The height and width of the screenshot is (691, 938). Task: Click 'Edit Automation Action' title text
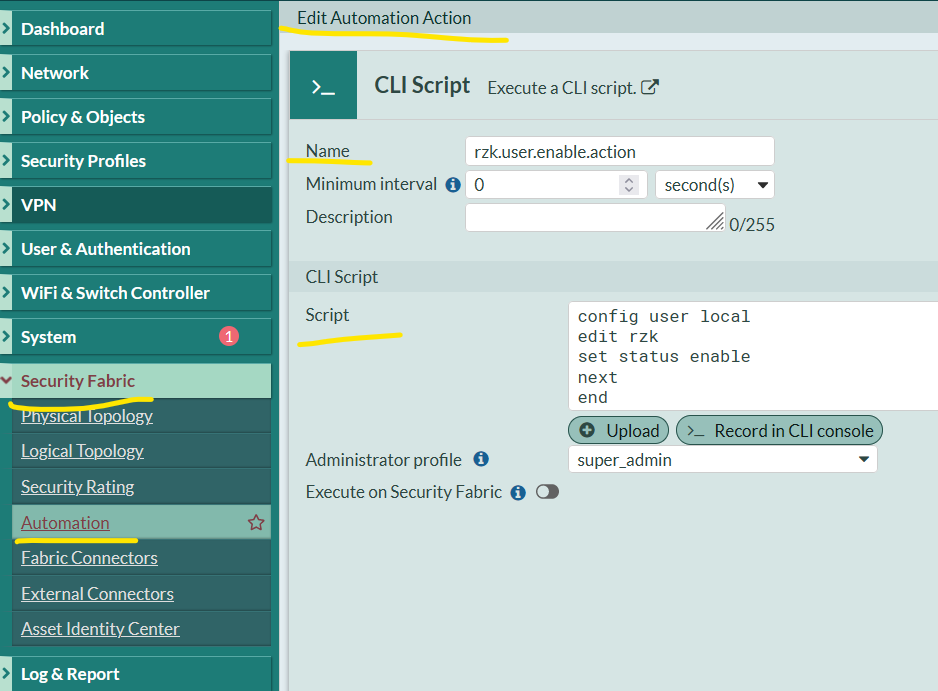point(384,18)
